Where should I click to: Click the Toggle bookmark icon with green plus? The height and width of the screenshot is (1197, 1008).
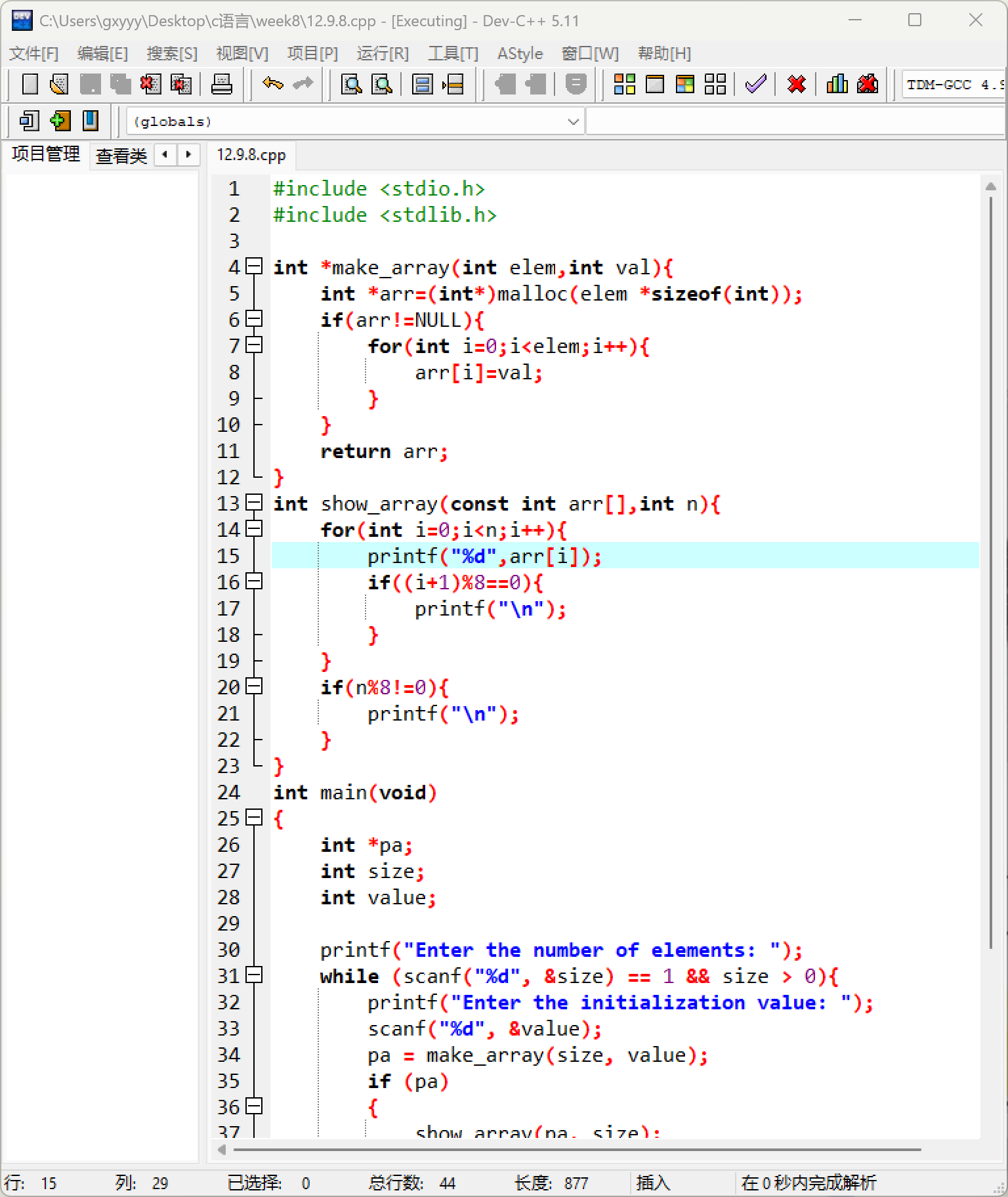tap(60, 121)
